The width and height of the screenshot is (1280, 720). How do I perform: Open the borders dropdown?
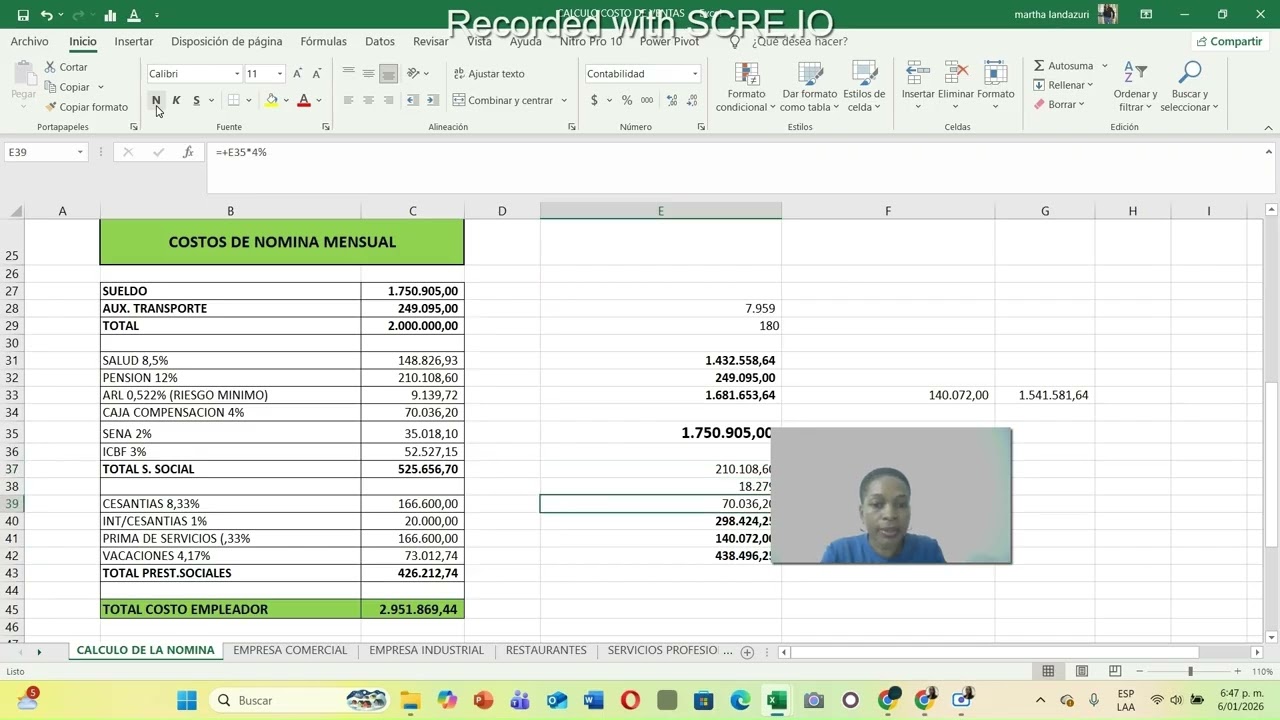point(247,100)
